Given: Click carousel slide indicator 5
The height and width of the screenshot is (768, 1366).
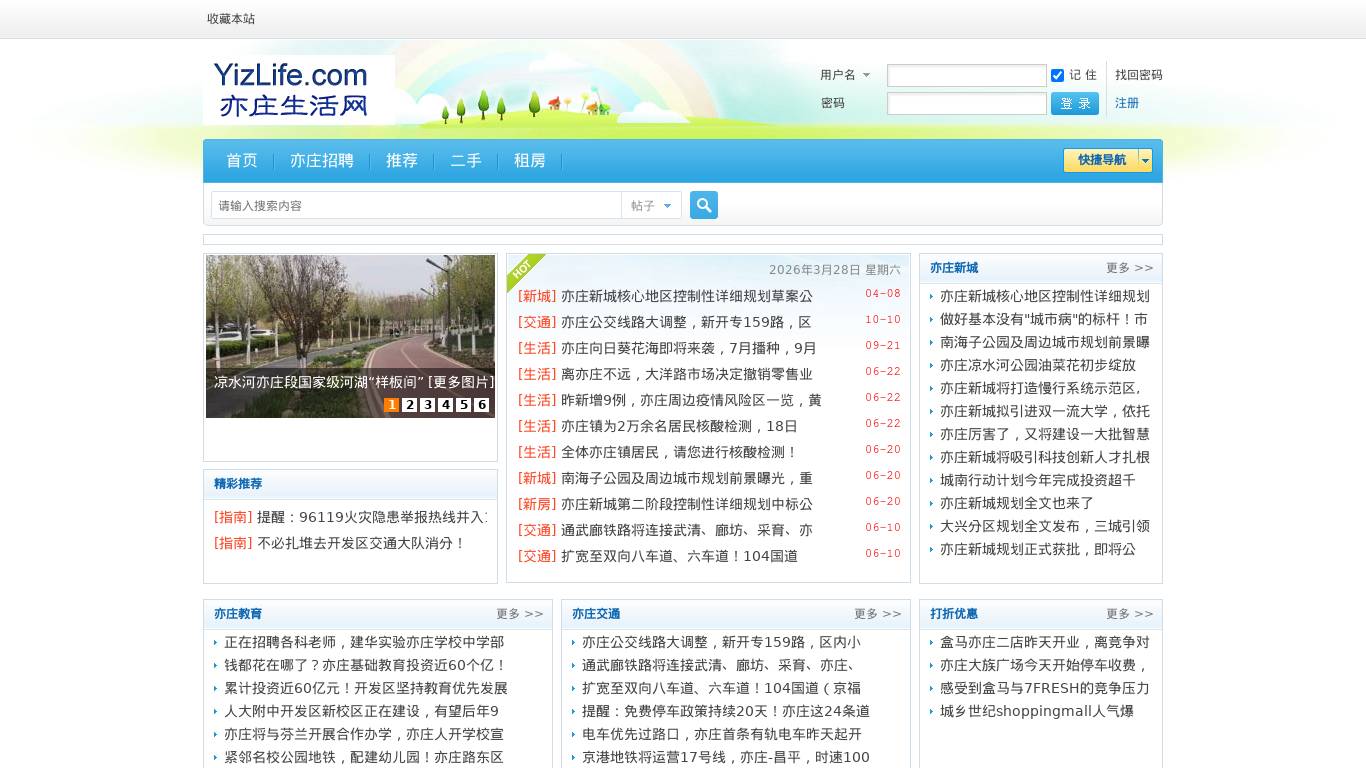Looking at the screenshot, I should pyautogui.click(x=464, y=405).
